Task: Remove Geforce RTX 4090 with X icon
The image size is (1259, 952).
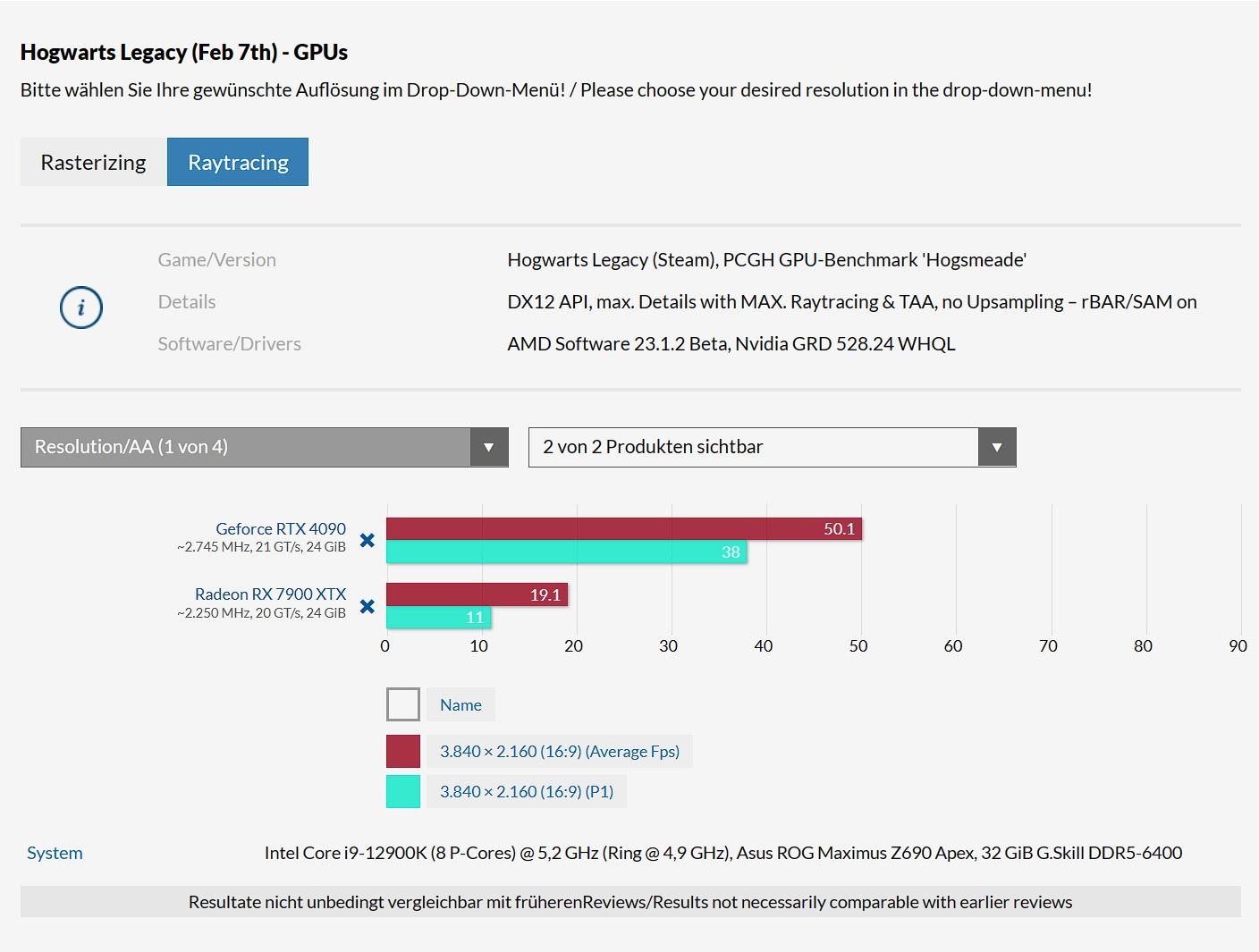Action: (x=367, y=540)
